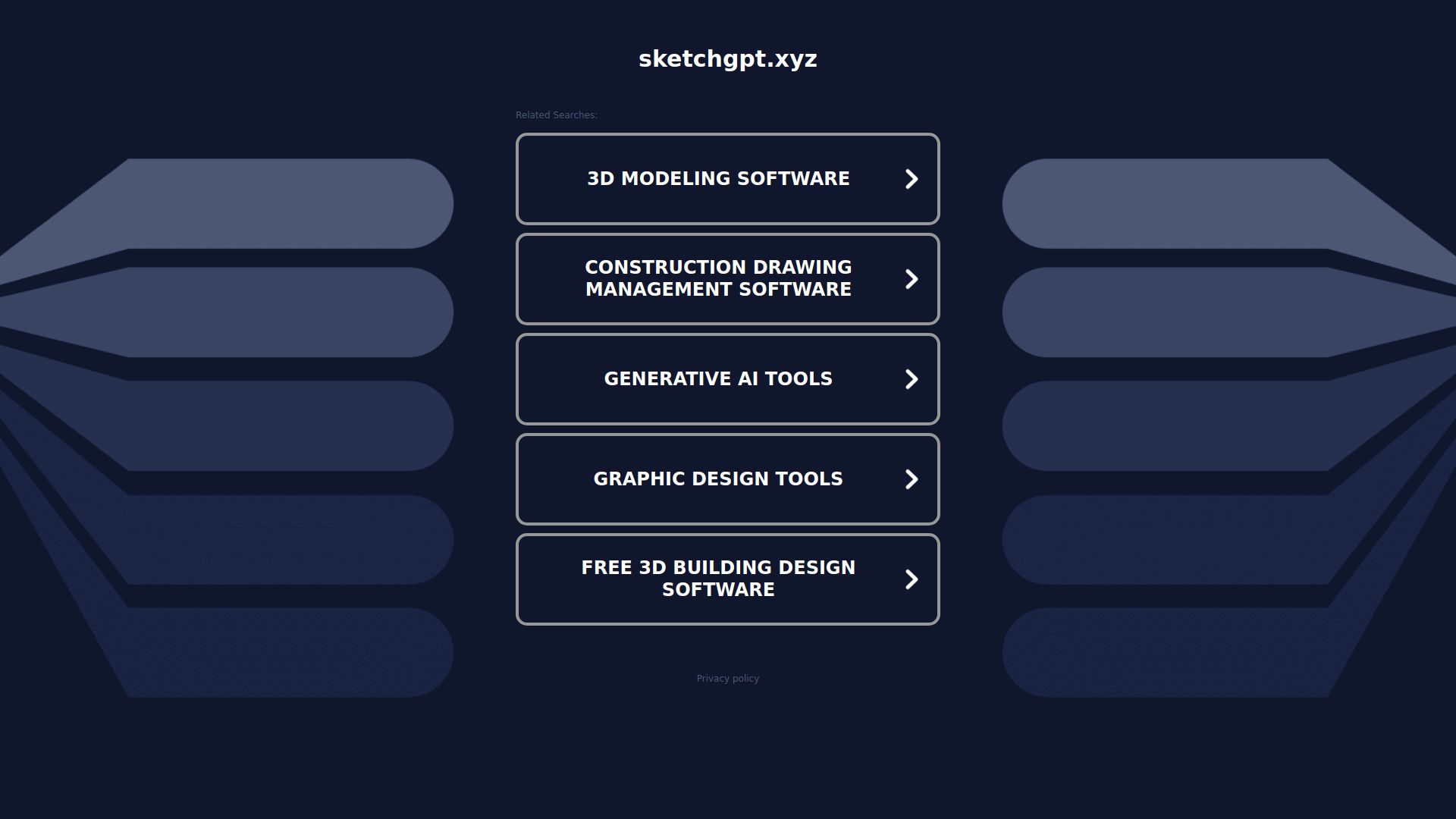Click the middle (third) banner shape on right
Viewport: 1456px width, 819px height.
click(1168, 425)
